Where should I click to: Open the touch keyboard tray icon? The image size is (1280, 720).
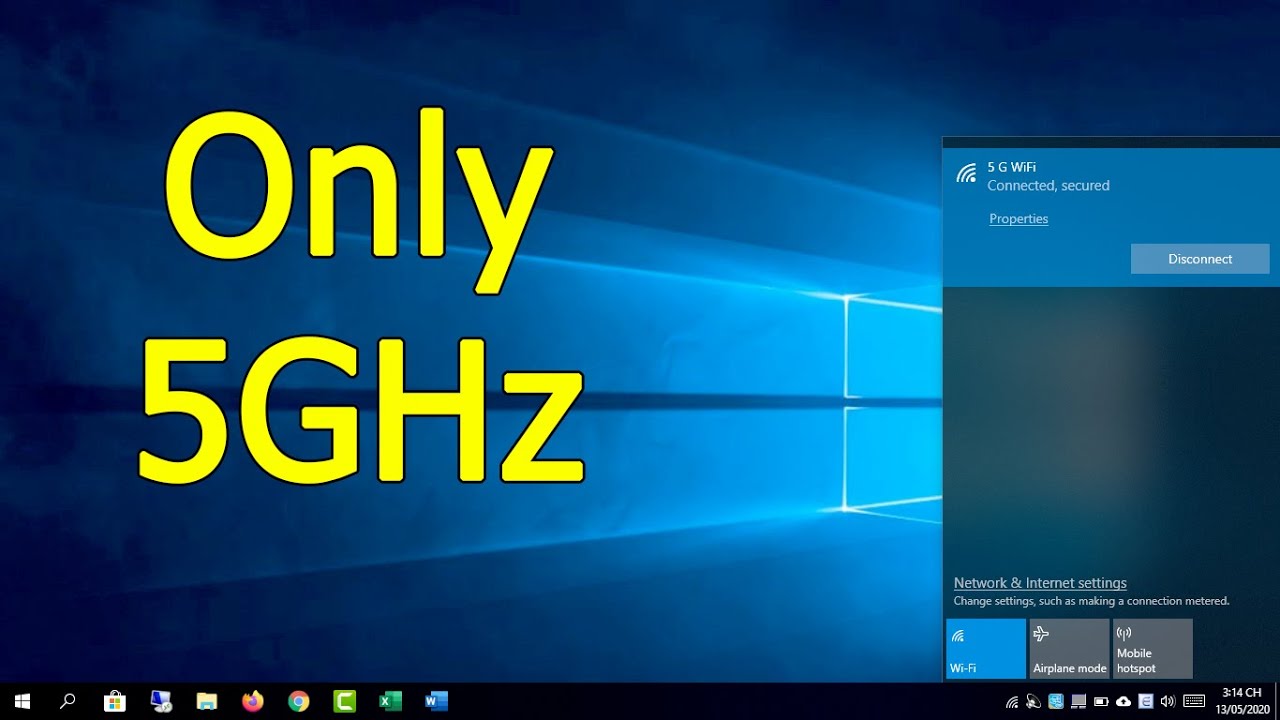[1194, 701]
